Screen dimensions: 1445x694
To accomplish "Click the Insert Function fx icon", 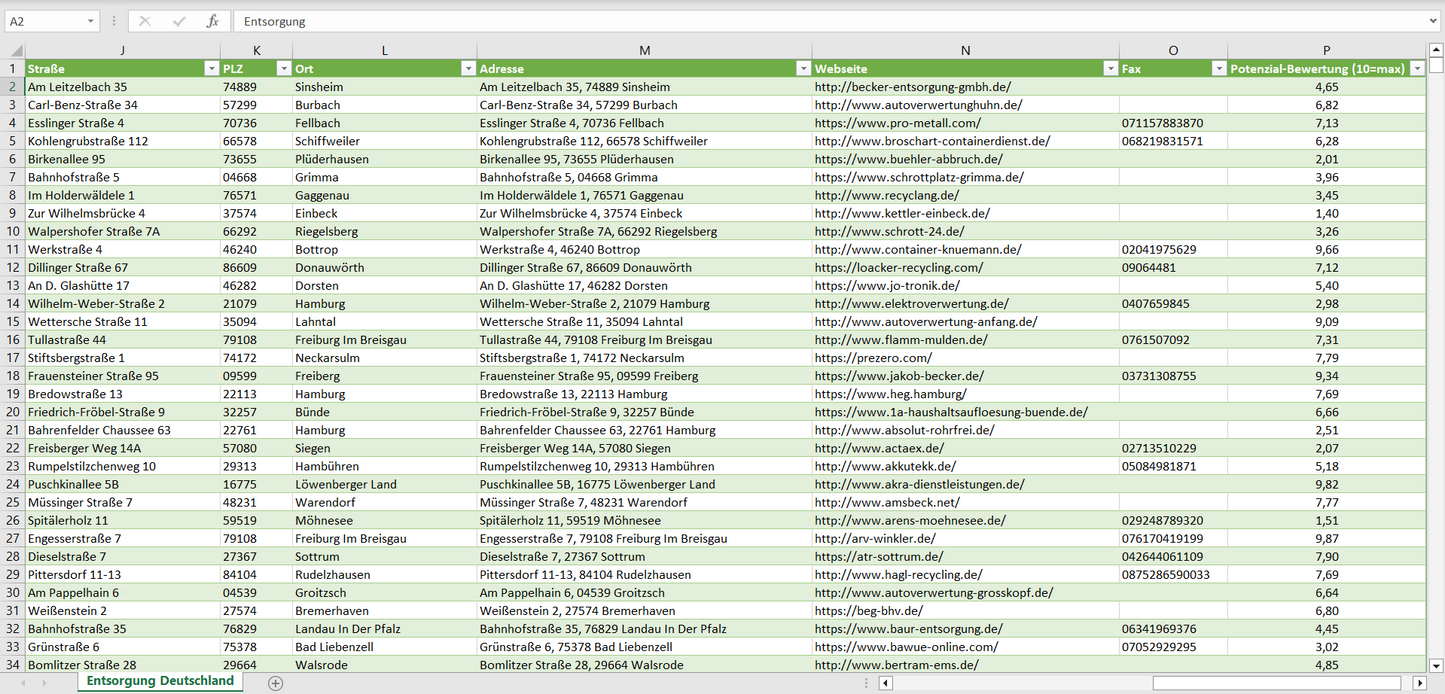I will click(212, 21).
